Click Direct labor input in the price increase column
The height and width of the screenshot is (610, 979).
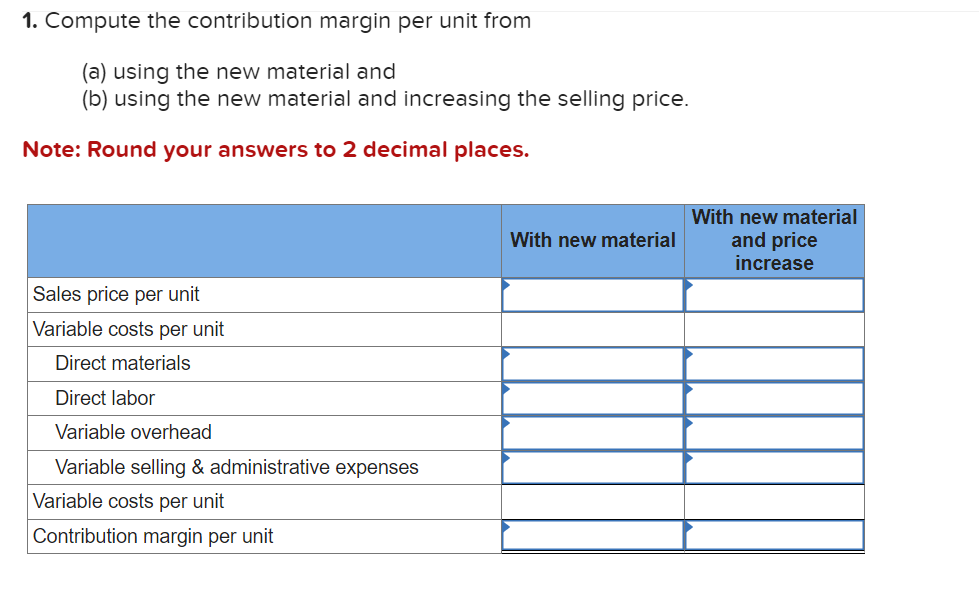coord(774,398)
